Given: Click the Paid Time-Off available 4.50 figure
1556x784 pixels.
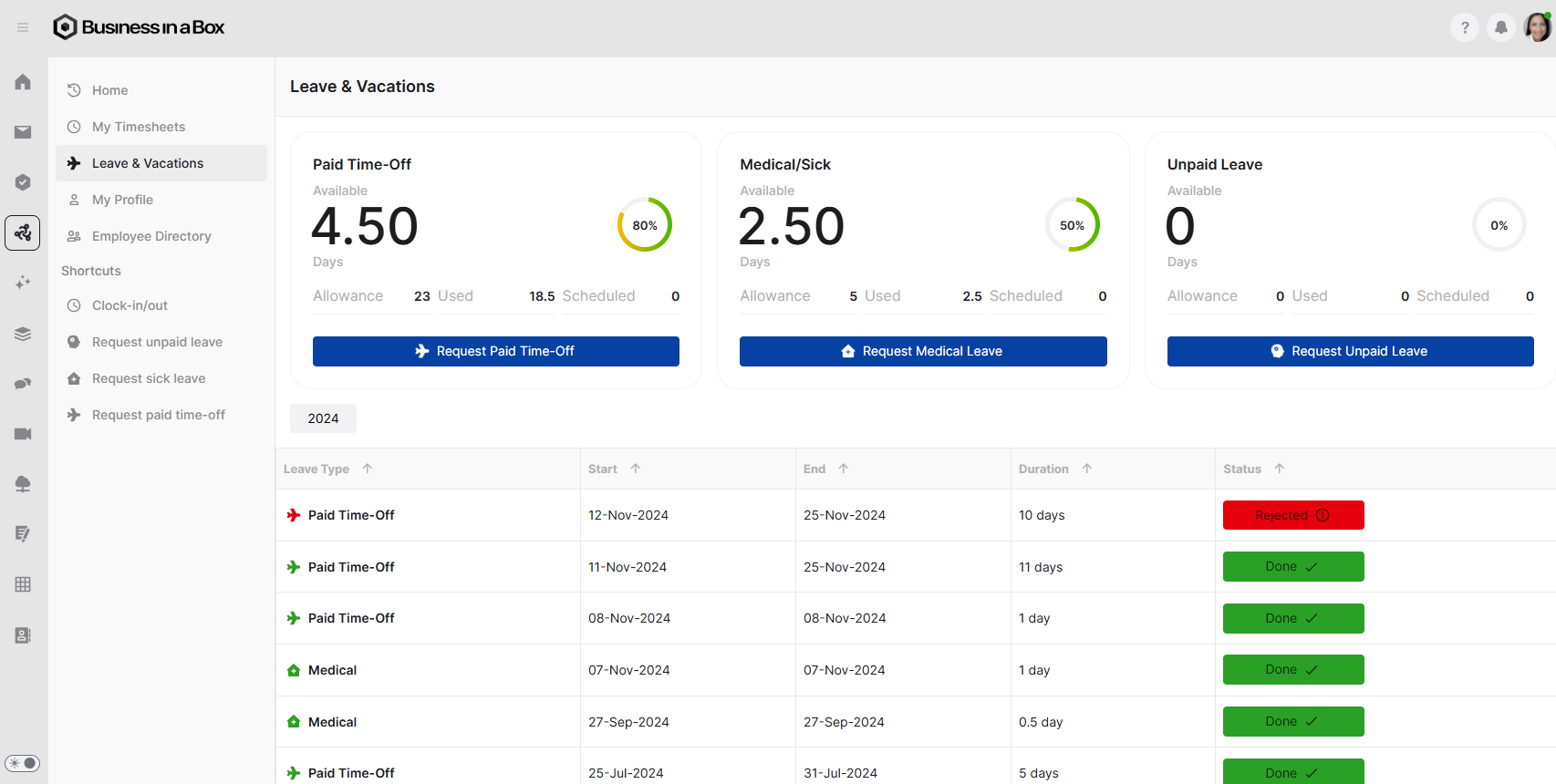Looking at the screenshot, I should pos(365,226).
